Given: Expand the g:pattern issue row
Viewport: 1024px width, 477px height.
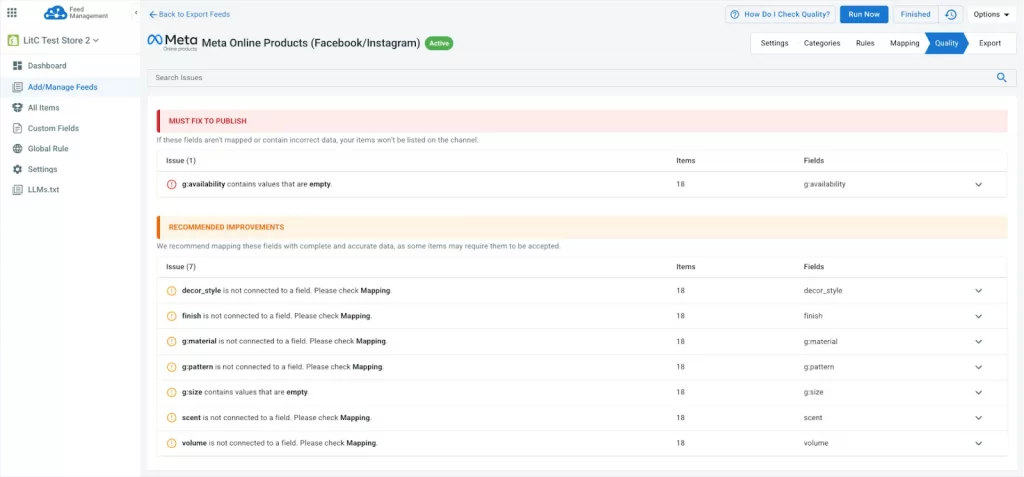Looking at the screenshot, I should pos(978,367).
